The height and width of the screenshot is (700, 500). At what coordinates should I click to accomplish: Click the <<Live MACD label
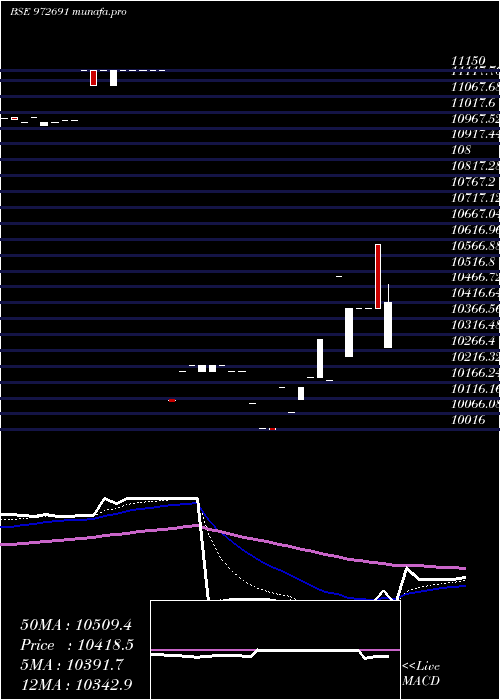click(x=421, y=674)
